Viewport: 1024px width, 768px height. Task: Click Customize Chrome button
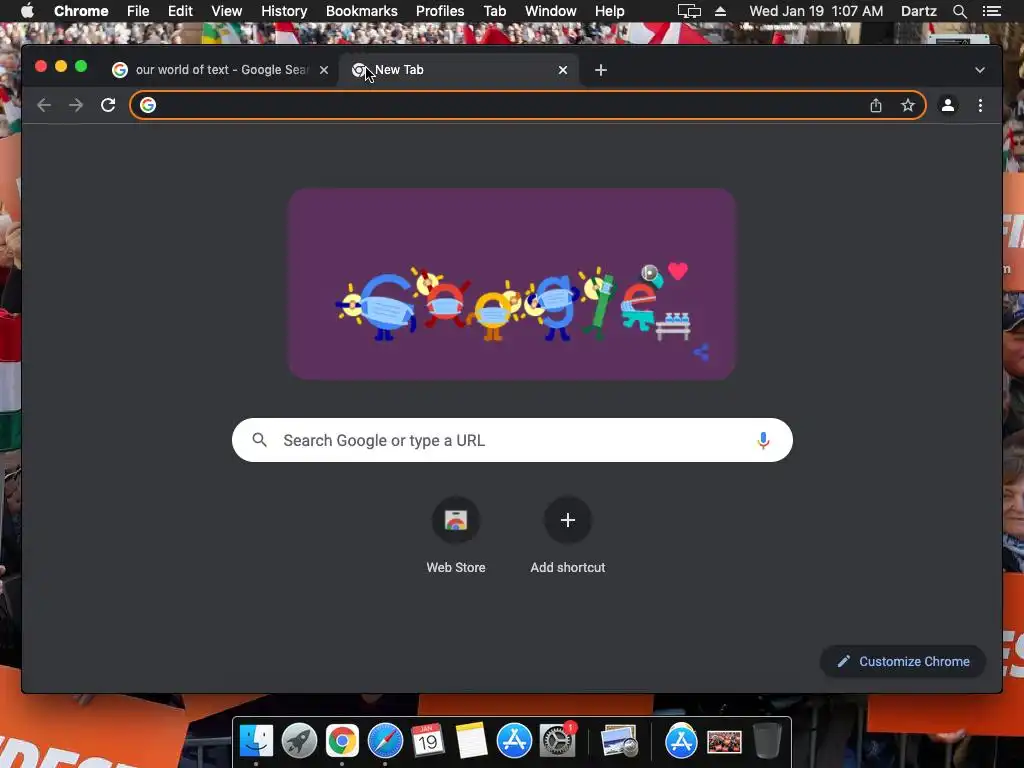click(903, 662)
